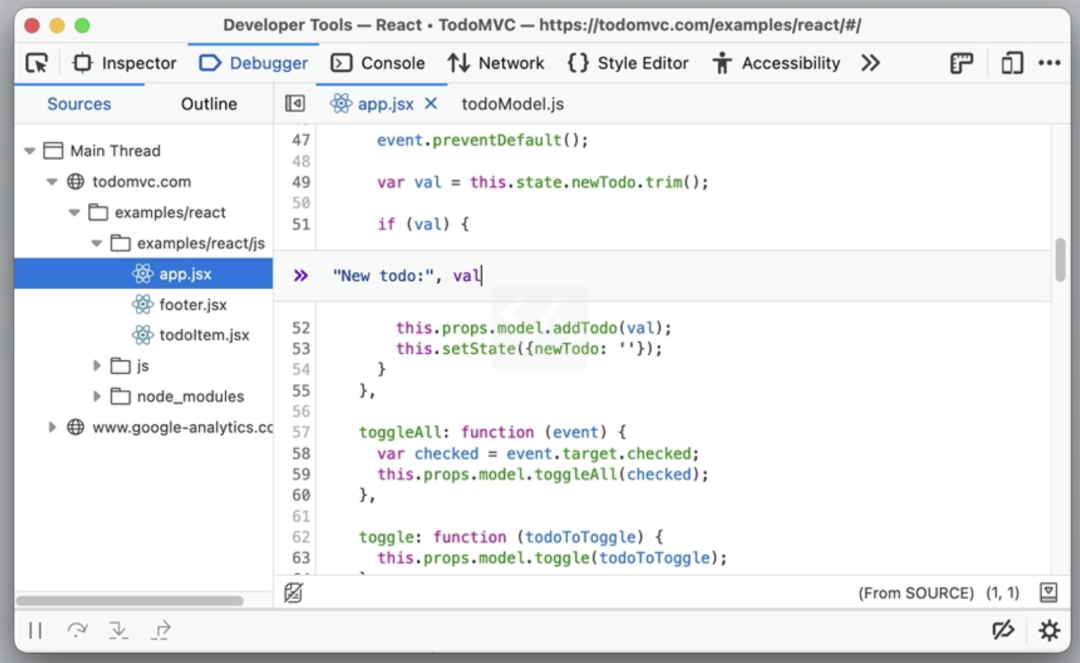Image resolution: width=1080 pixels, height=663 pixels.
Task: Toggle deactivate breakpoints icon
Action: pos(1004,630)
